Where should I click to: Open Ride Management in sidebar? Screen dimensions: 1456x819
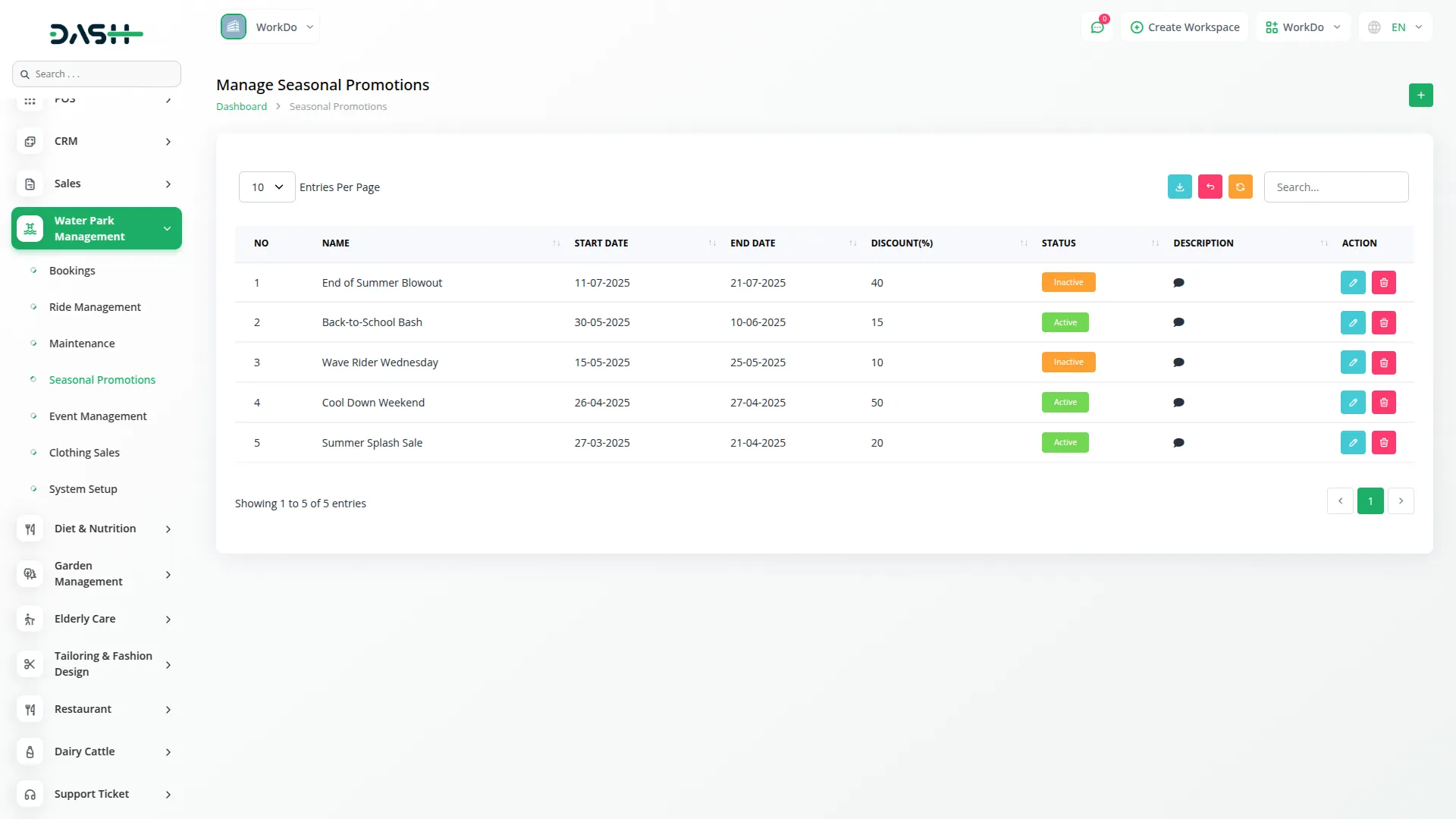coord(95,307)
